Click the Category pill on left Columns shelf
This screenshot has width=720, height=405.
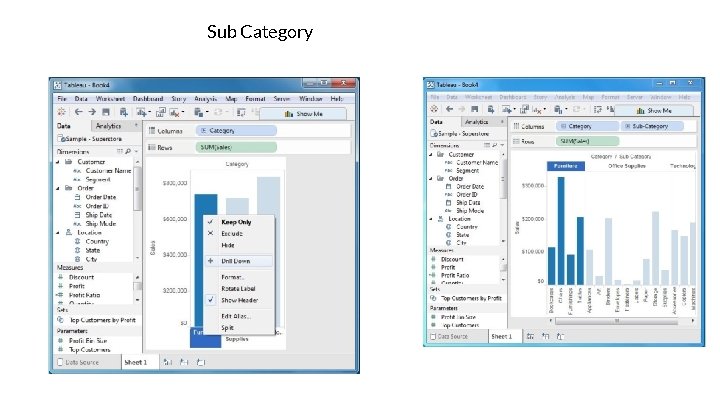pyautogui.click(x=236, y=130)
